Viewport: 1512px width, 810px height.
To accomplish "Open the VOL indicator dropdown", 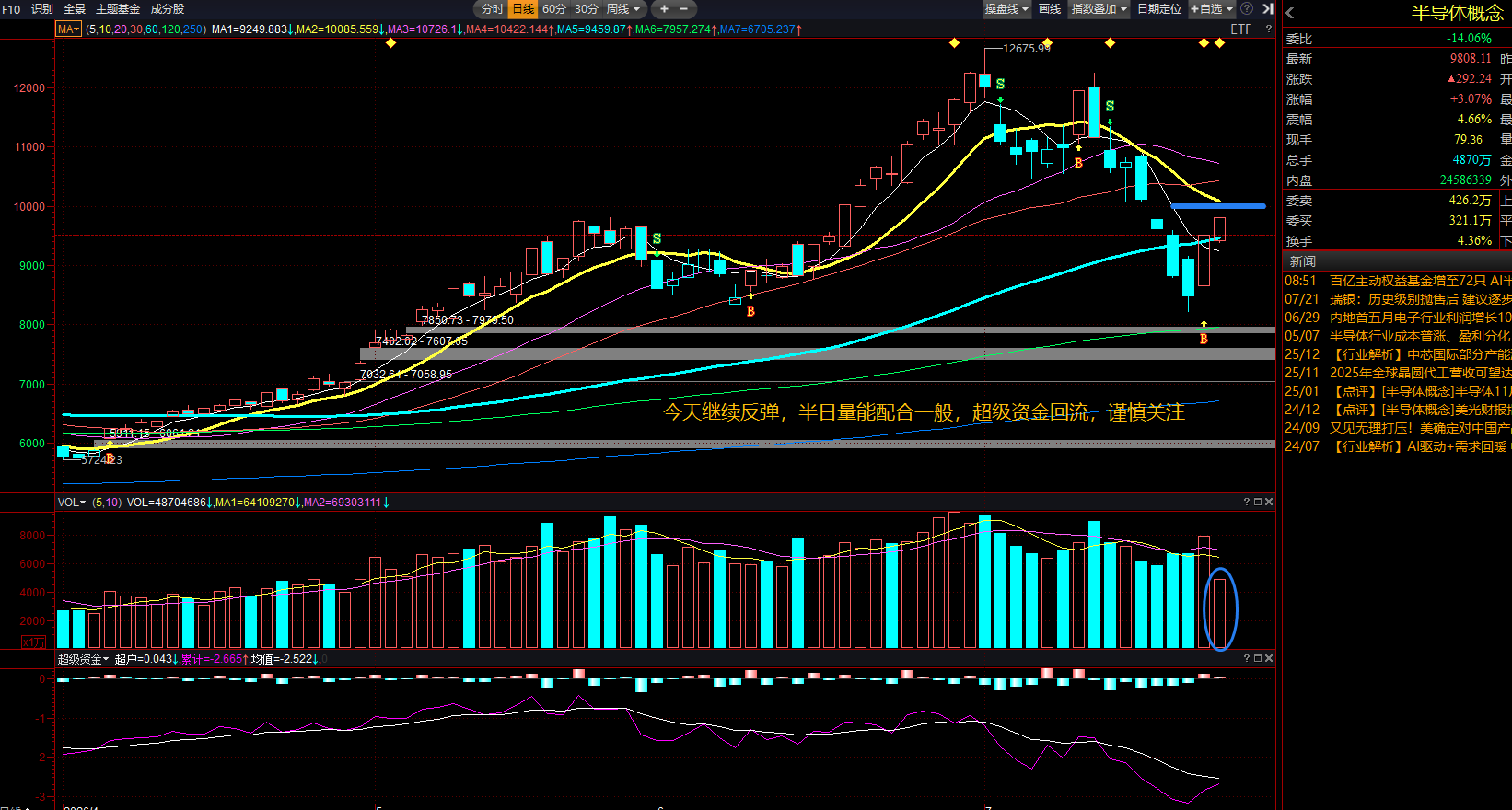I will [x=71, y=503].
